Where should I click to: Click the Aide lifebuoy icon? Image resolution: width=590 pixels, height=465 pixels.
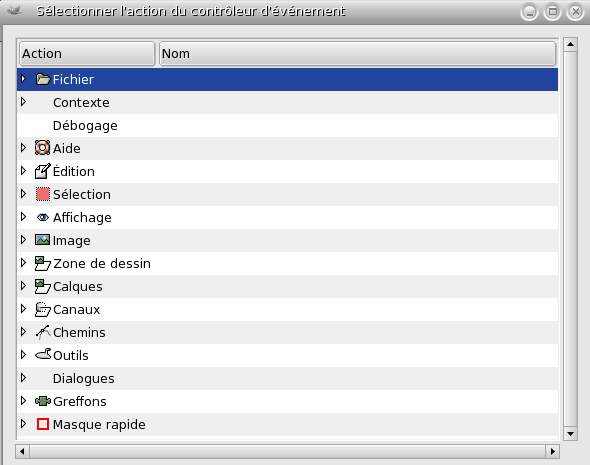pos(43,148)
